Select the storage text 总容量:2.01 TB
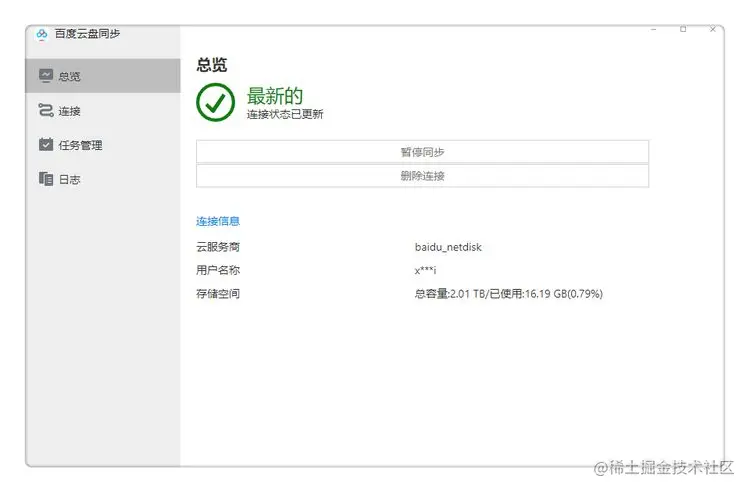750x492 pixels. [x=450, y=294]
